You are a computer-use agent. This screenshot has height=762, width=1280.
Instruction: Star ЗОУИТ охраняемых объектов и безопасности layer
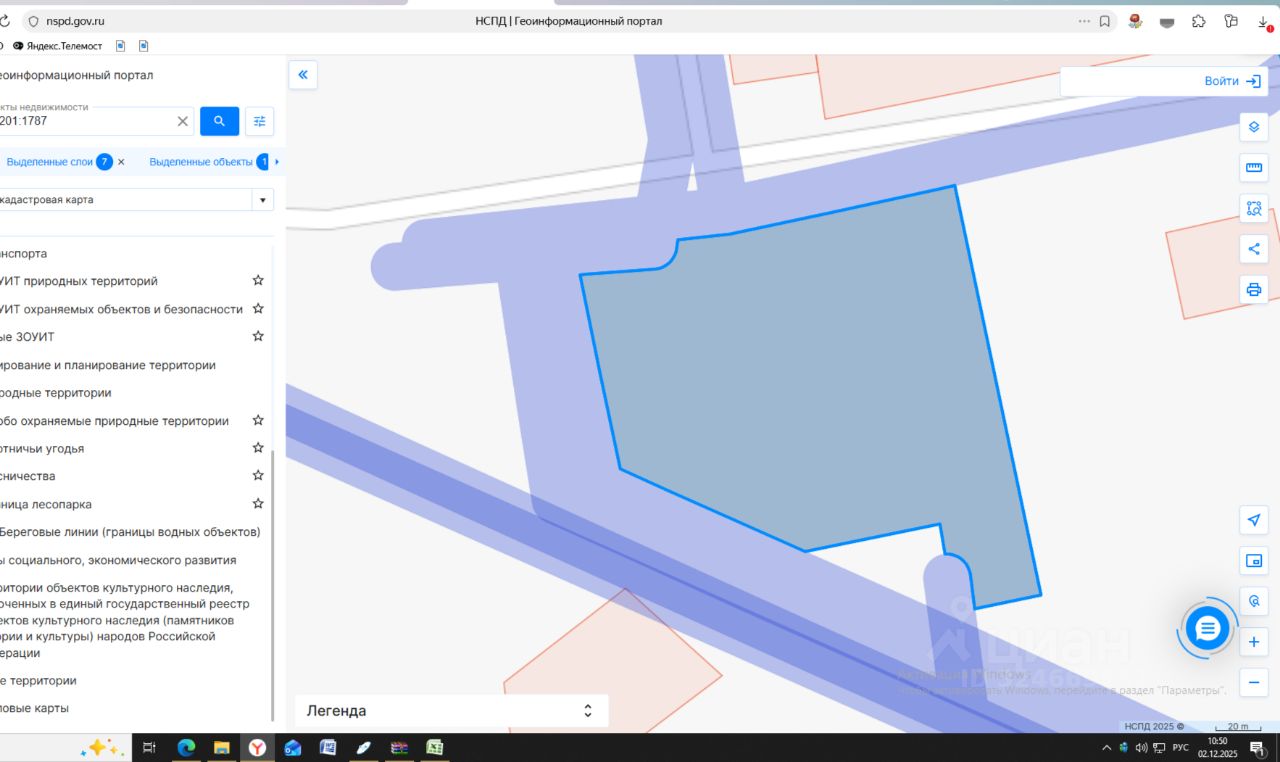point(258,309)
